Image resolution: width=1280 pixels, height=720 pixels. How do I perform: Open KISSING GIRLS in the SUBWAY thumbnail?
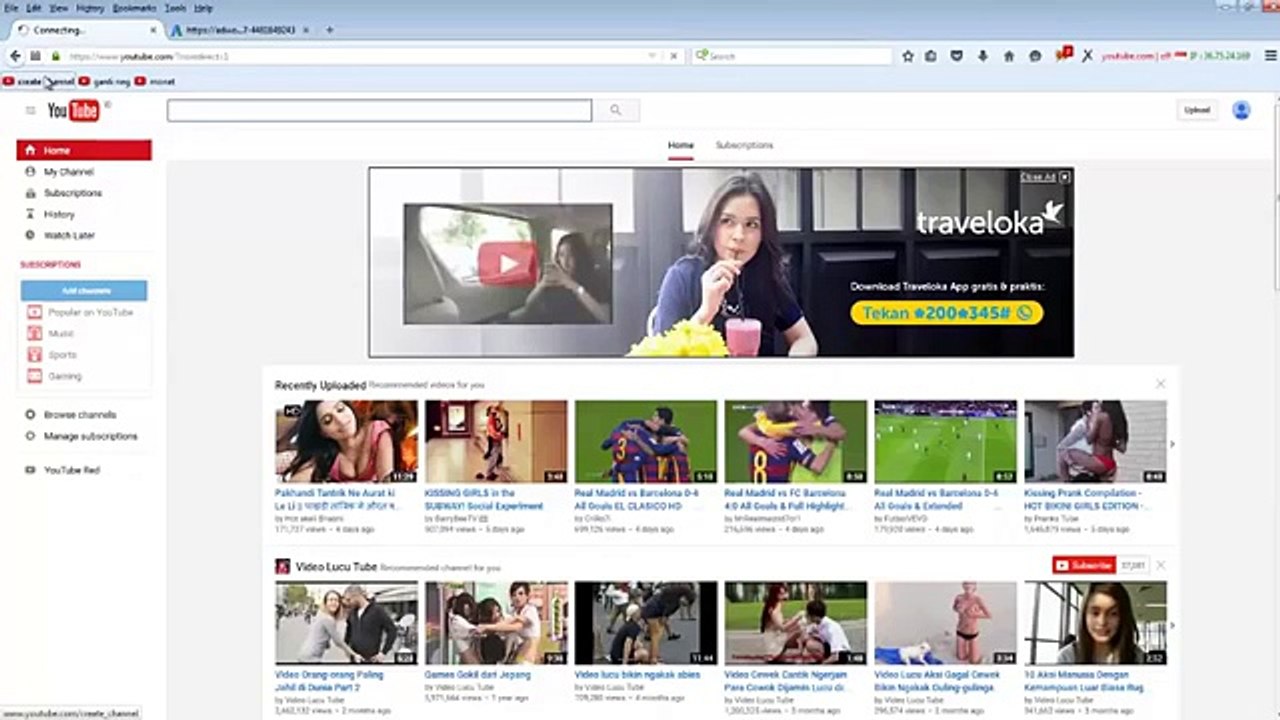[496, 442]
